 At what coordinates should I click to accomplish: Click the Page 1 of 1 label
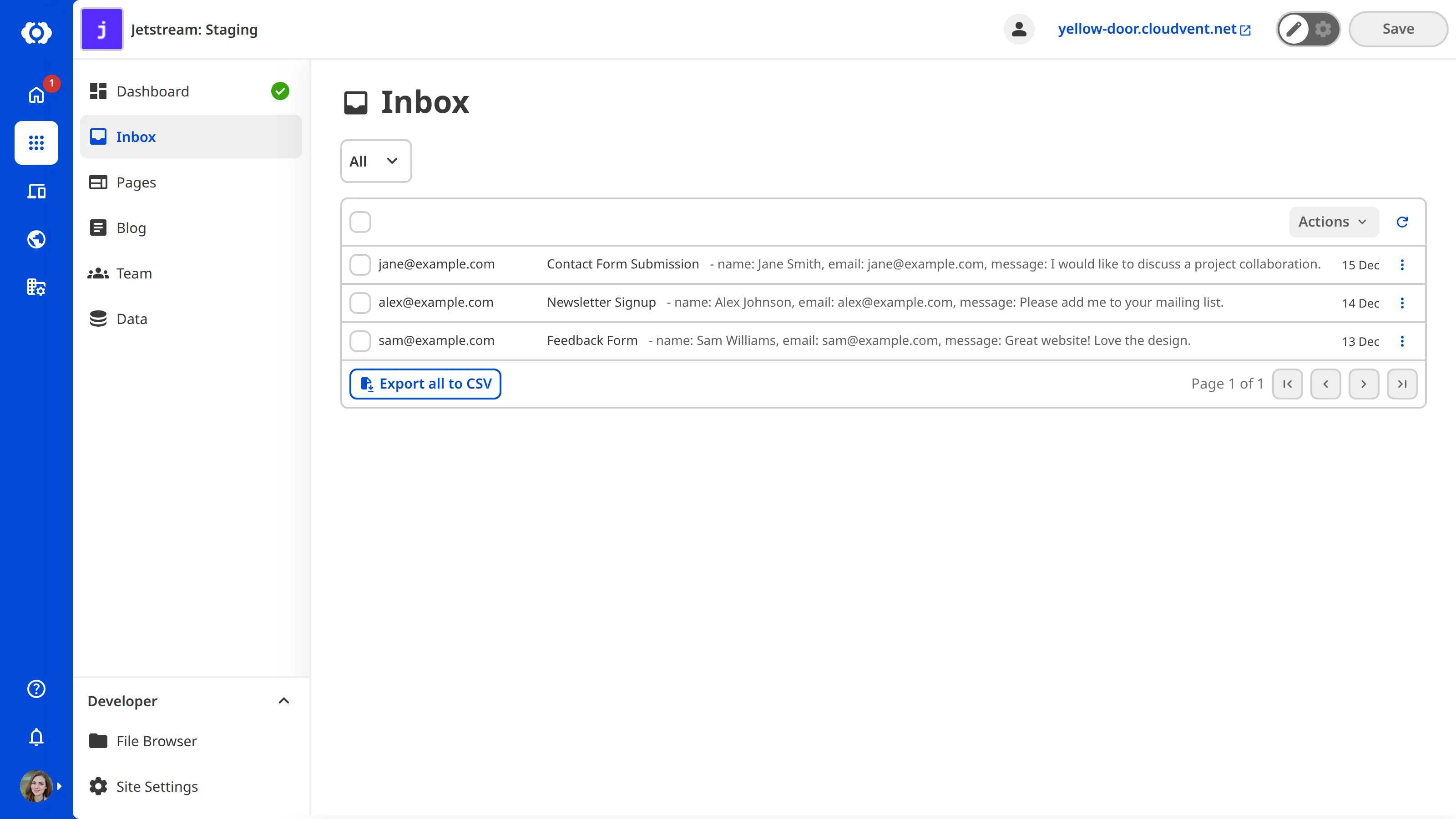coord(1227,384)
